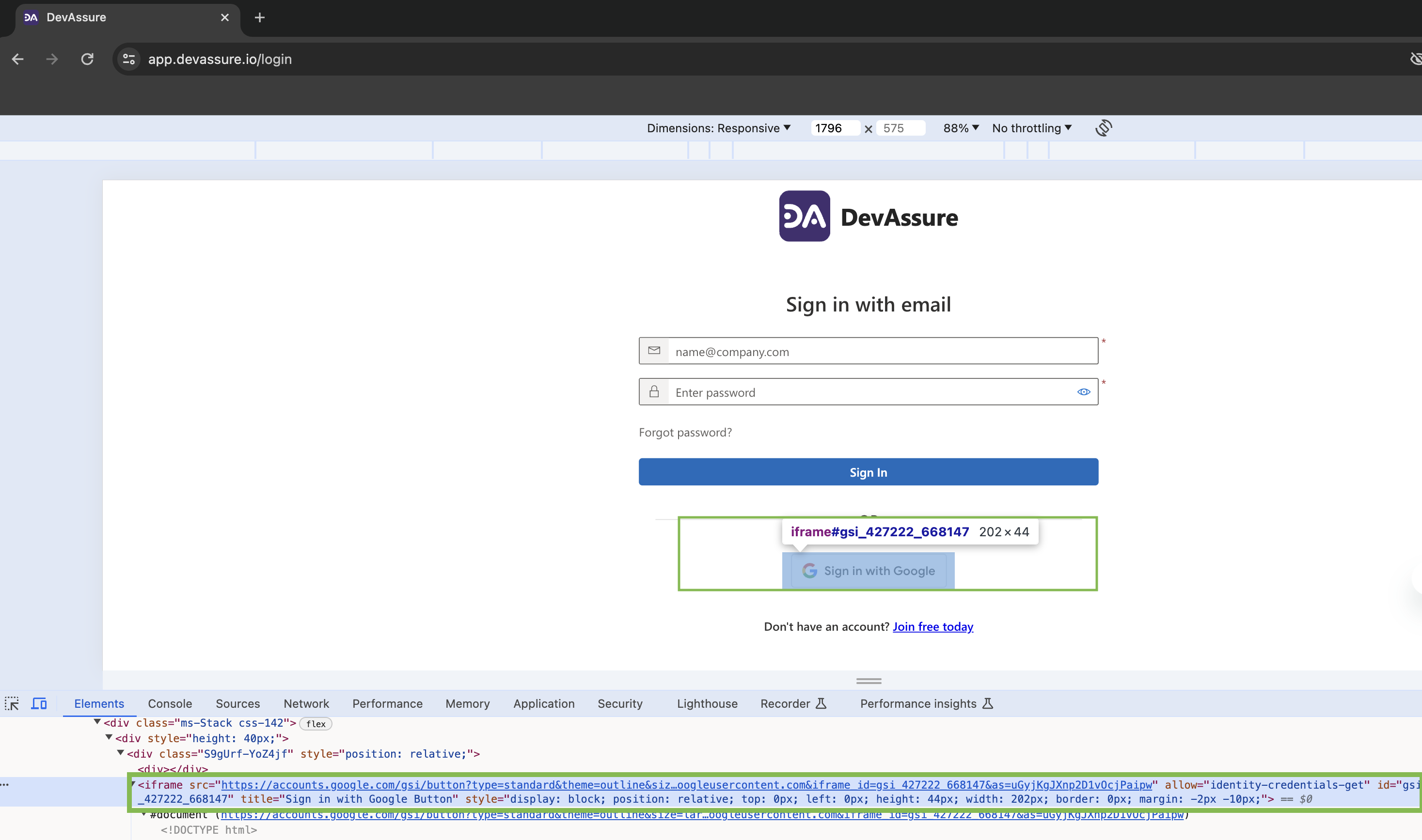Activate the inspect element picker icon
This screenshot has height=840, width=1422.
(x=12, y=703)
